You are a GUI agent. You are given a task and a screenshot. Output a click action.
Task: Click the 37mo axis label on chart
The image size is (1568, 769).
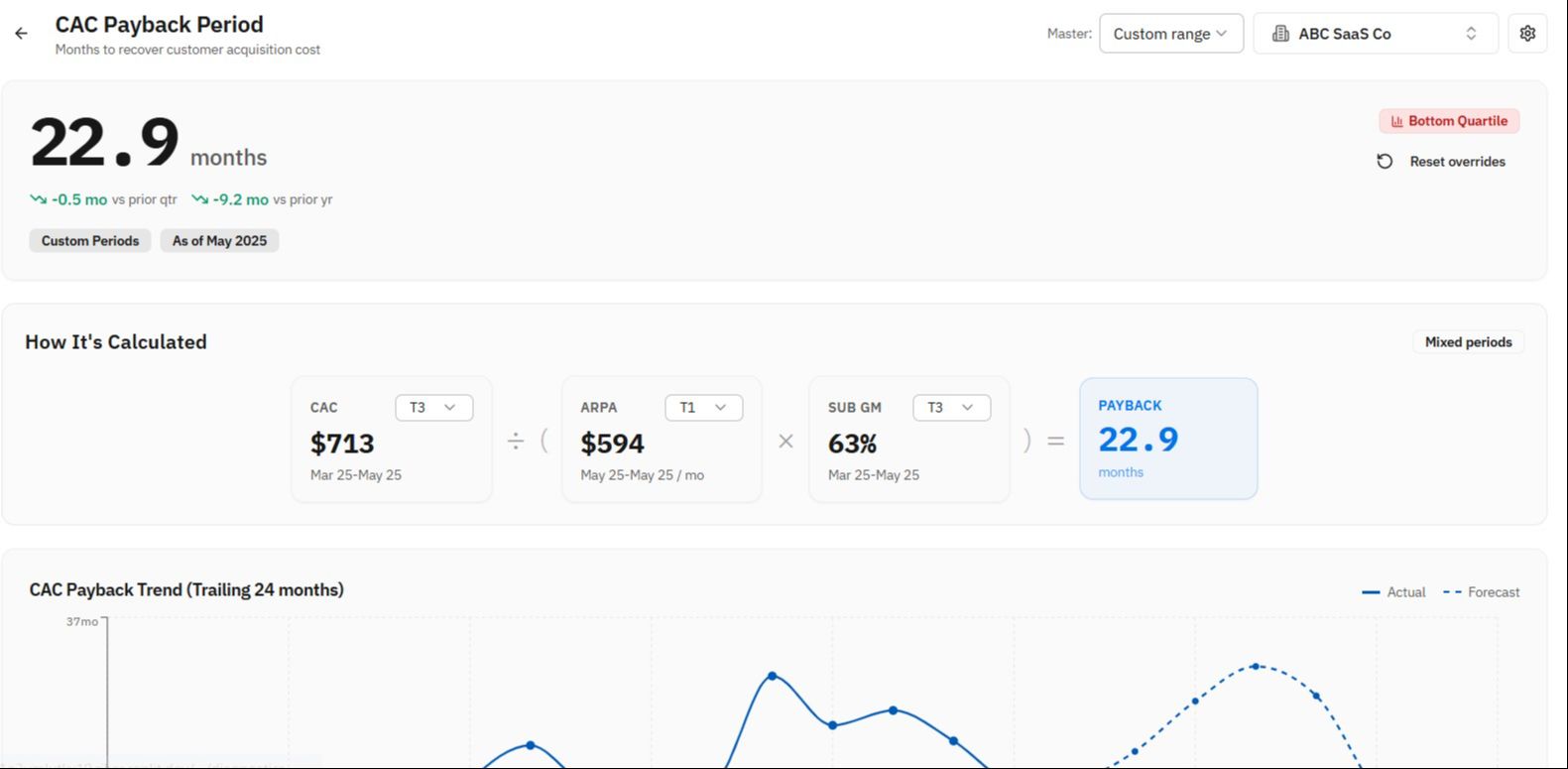tap(82, 622)
